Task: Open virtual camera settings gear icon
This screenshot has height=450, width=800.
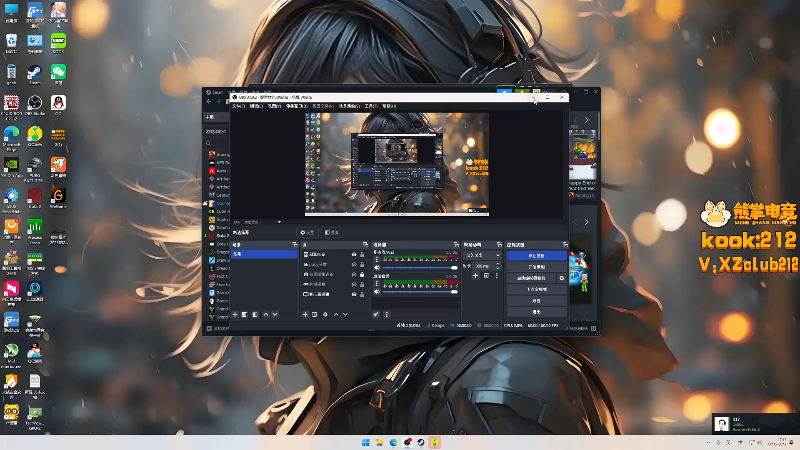Action: tap(562, 278)
